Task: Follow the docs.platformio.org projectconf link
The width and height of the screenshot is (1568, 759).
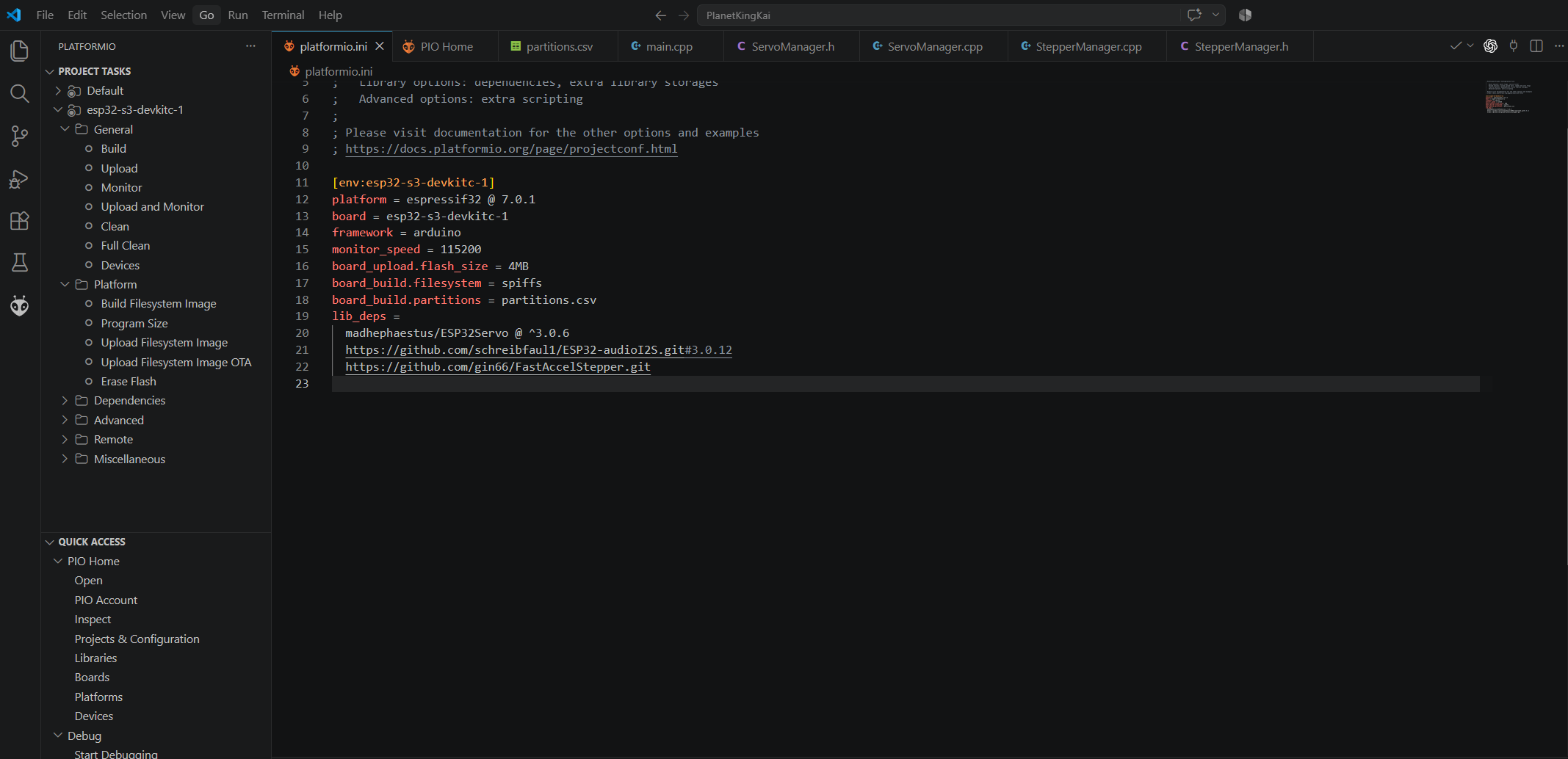Action: click(x=511, y=149)
